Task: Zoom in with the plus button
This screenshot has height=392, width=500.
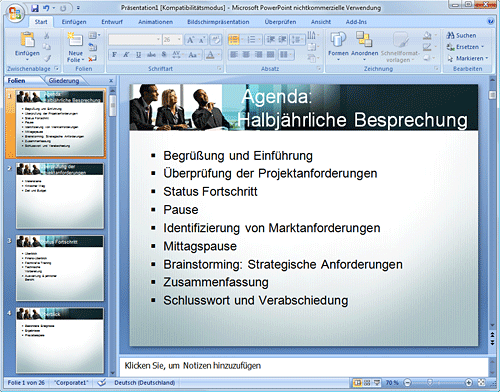Action: pyautogui.click(x=469, y=383)
